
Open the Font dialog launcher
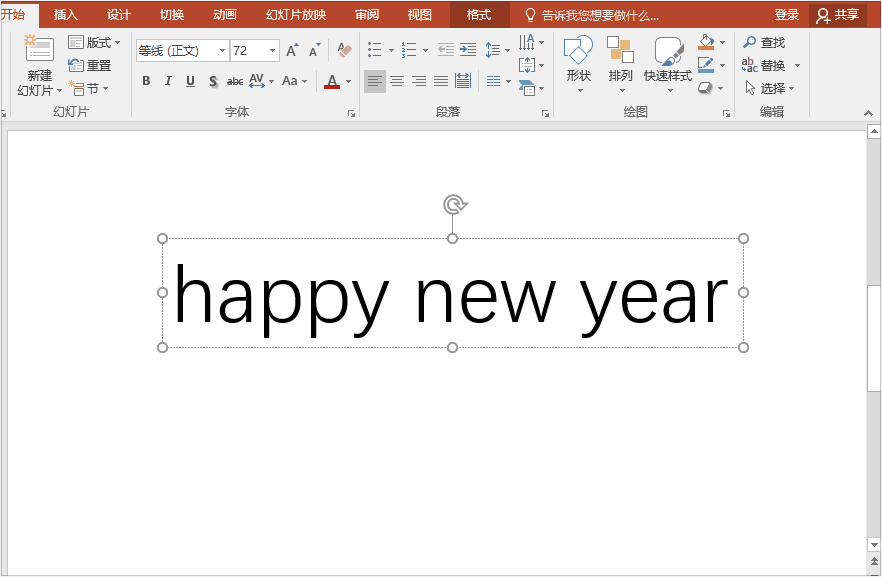tap(352, 114)
